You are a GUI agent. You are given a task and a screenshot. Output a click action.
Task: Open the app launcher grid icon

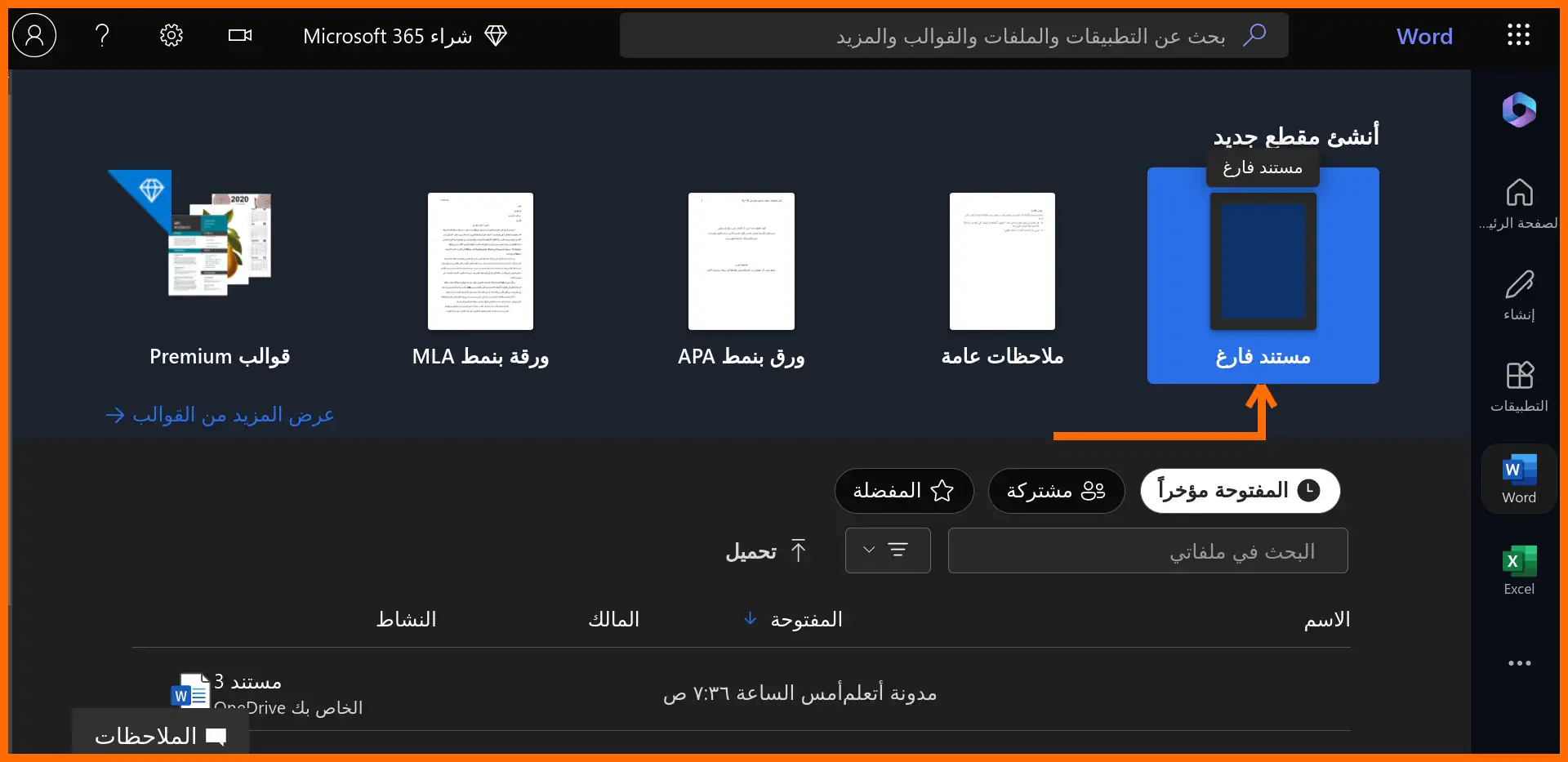coord(1518,35)
